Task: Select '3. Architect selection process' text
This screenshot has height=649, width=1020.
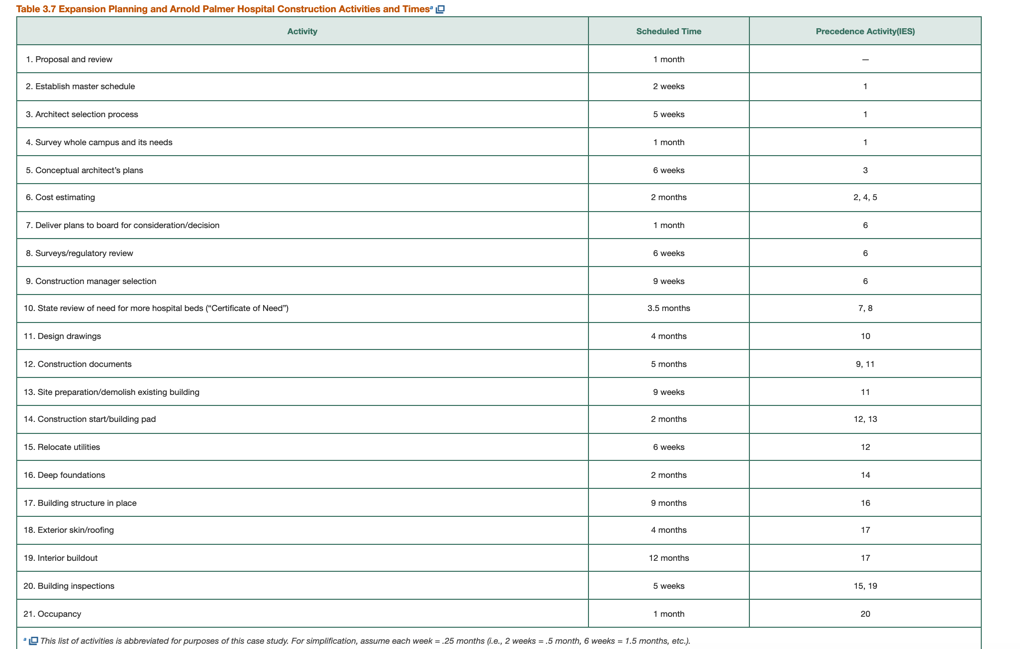Action: tap(82, 114)
